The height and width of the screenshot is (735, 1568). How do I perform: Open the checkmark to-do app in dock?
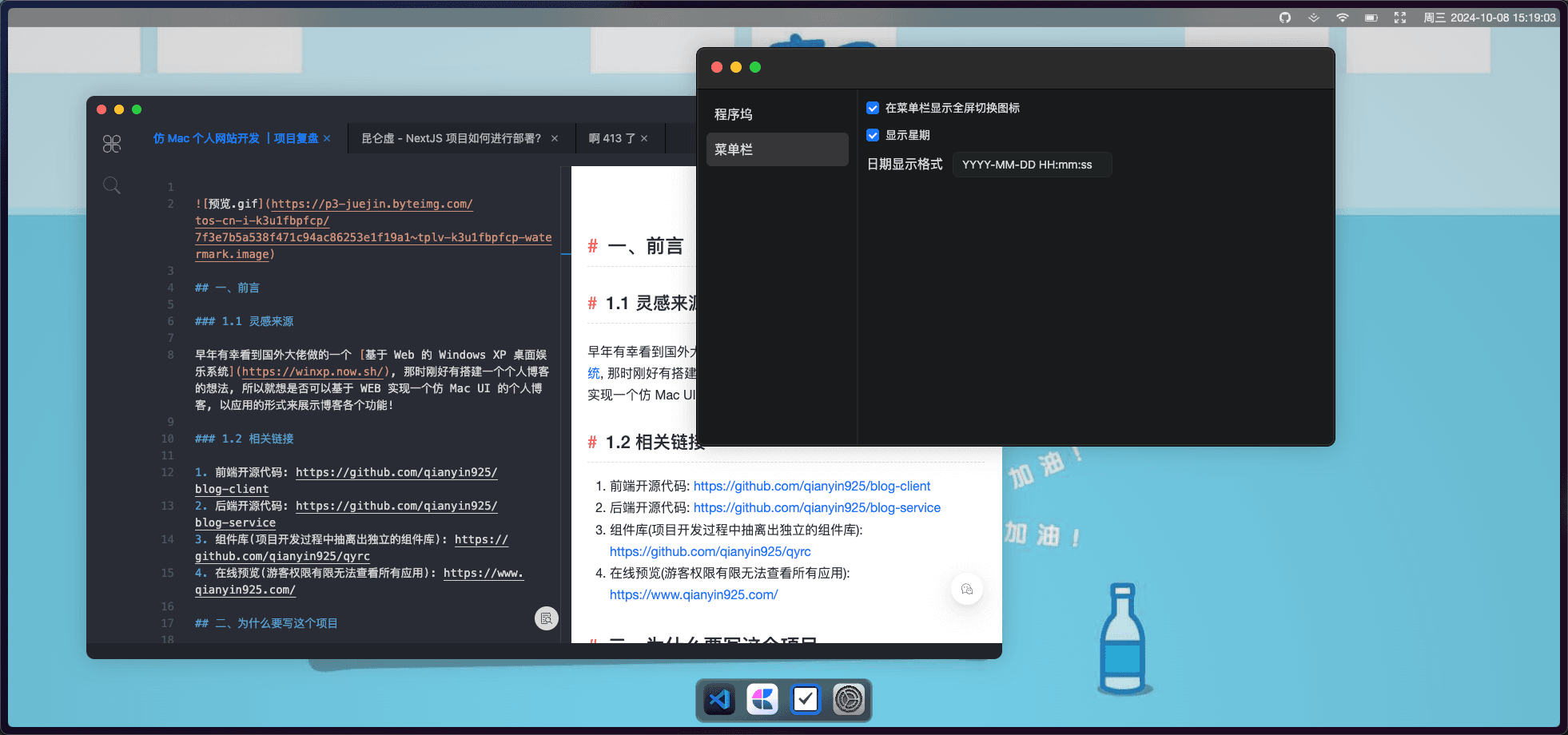(x=806, y=700)
